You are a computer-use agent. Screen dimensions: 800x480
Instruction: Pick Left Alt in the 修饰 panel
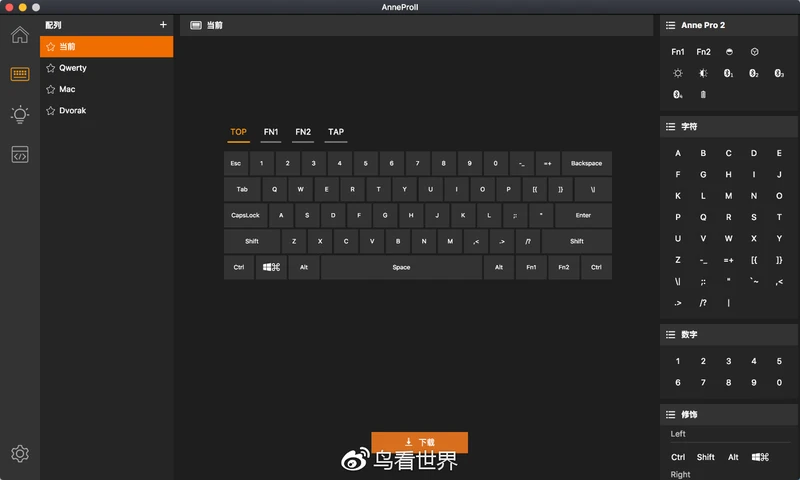click(x=733, y=458)
